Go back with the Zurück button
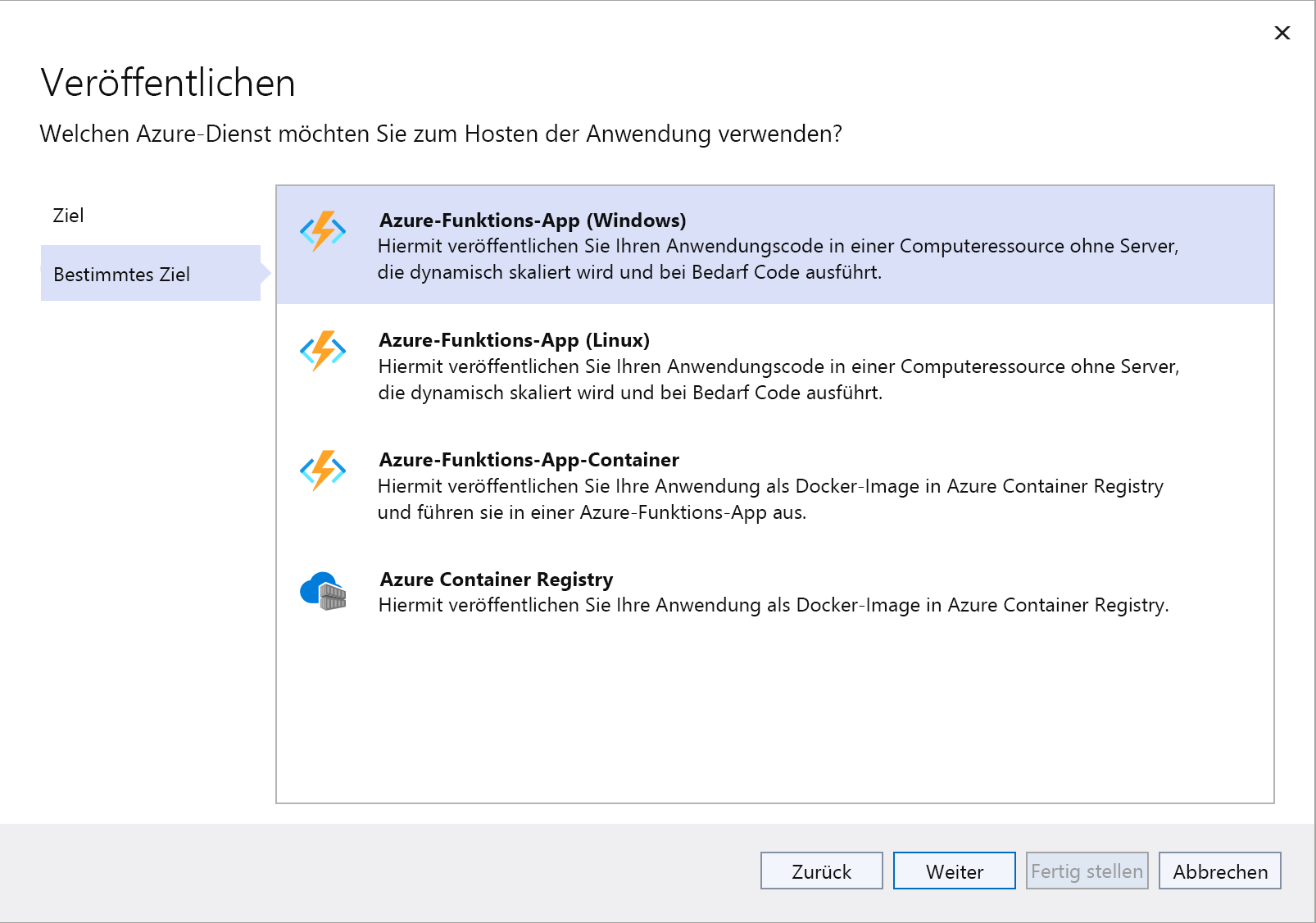1316x923 pixels. 822,871
